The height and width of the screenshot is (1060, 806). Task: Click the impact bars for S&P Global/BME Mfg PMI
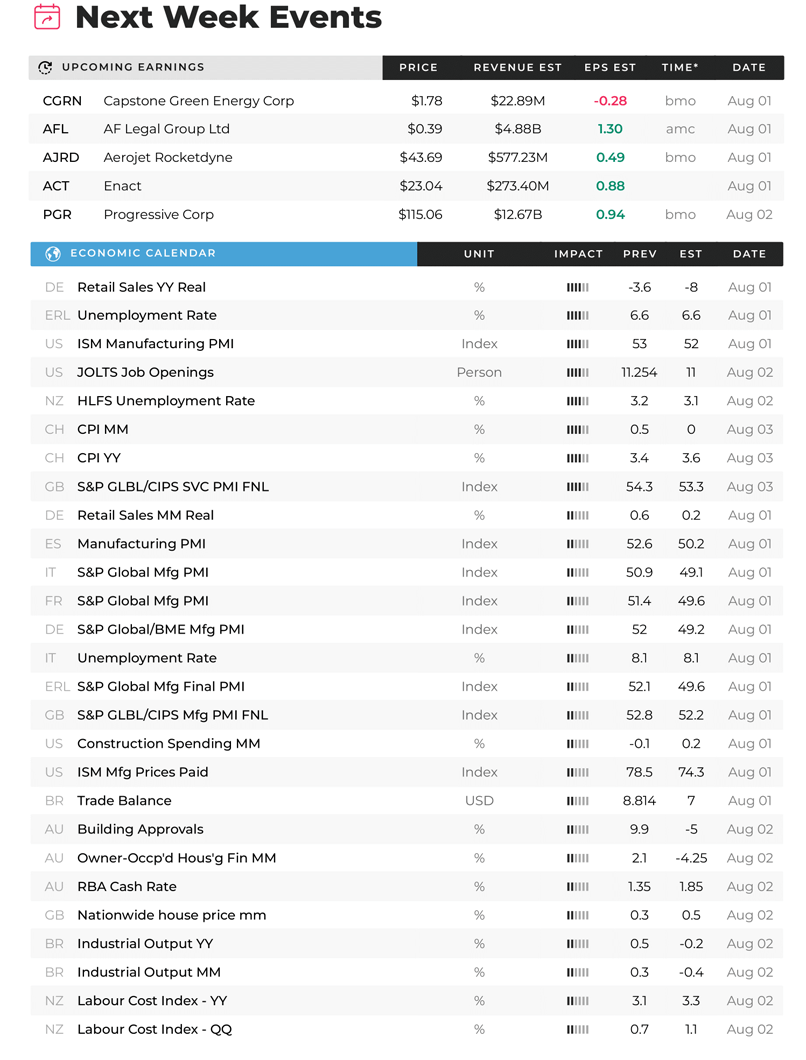tap(577, 629)
